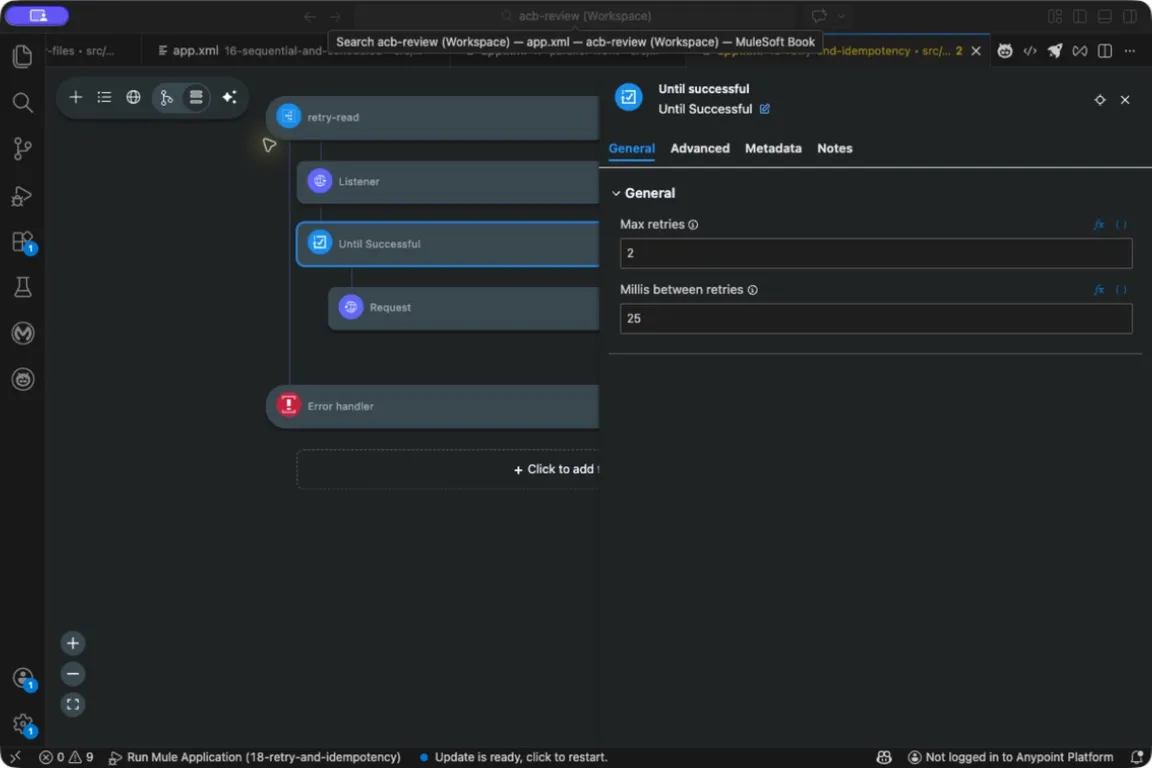Click the Millis between retries field
1152x768 pixels.
876,319
